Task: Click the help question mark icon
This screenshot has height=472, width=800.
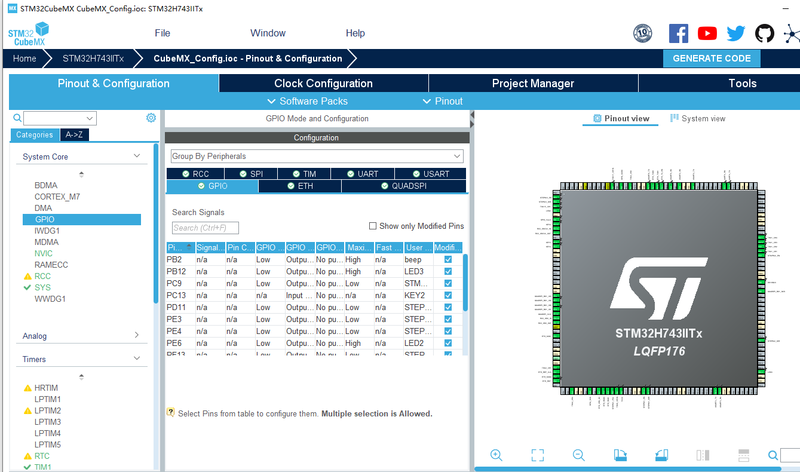Action: click(x=170, y=412)
